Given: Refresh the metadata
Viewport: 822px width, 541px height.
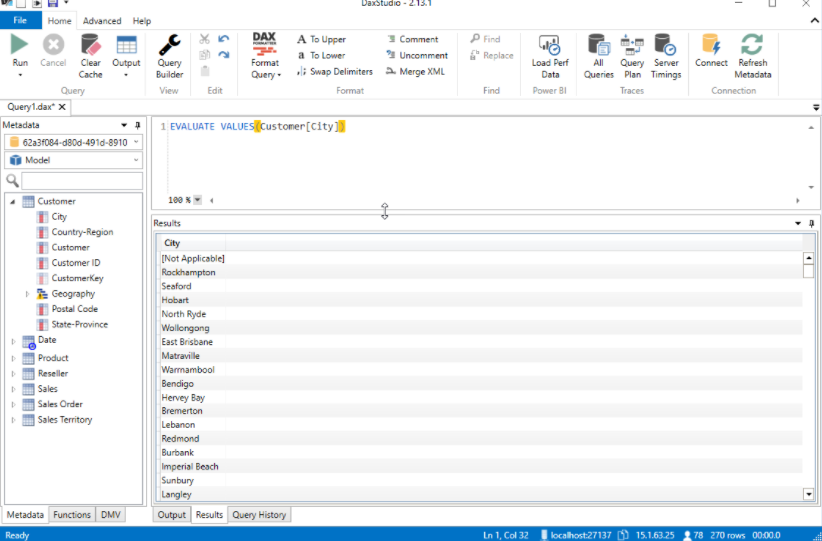Looking at the screenshot, I should (752, 57).
